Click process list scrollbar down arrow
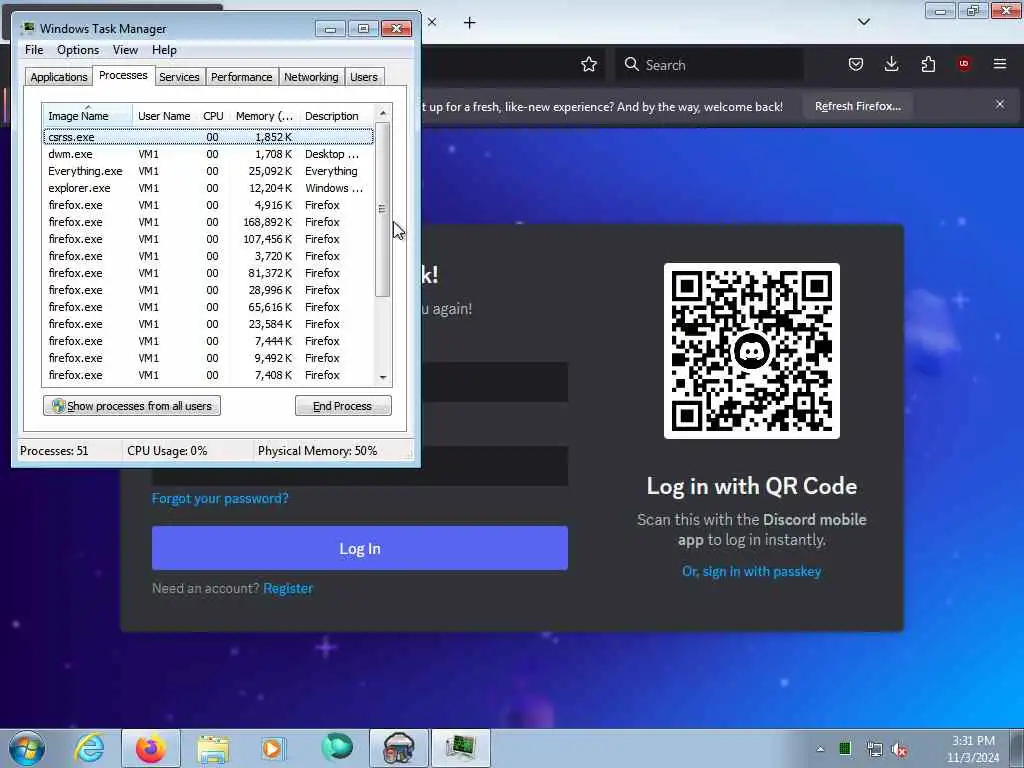1024x768 pixels. point(383,377)
